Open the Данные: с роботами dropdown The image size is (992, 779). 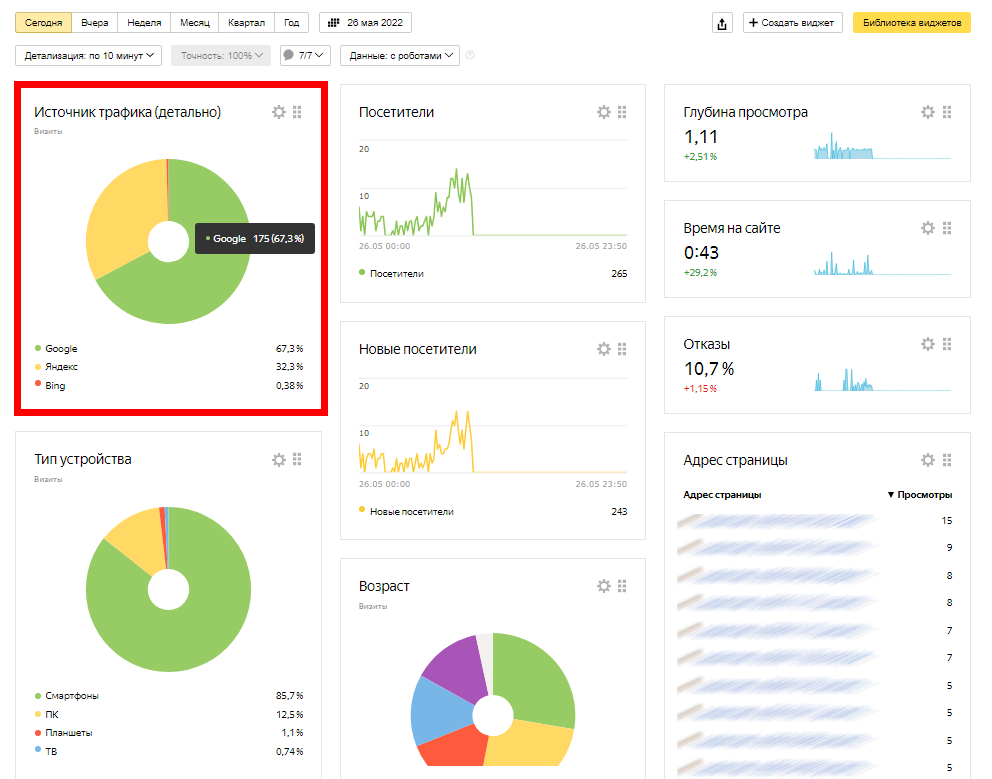[400, 56]
